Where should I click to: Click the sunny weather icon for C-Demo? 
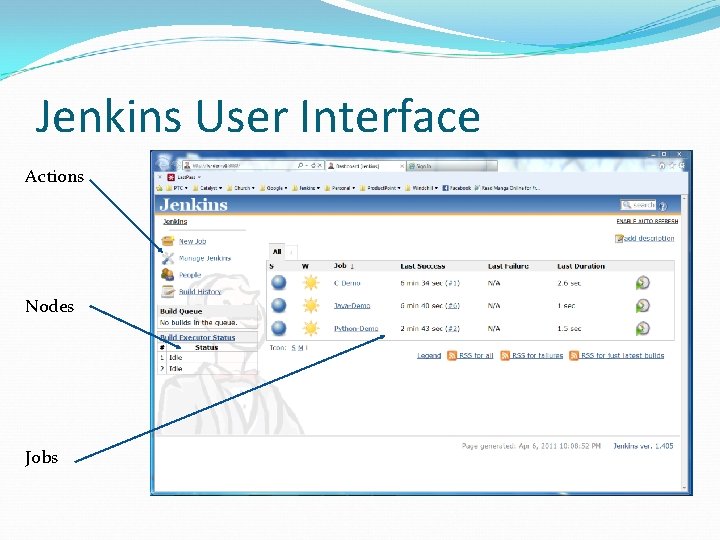tap(311, 283)
